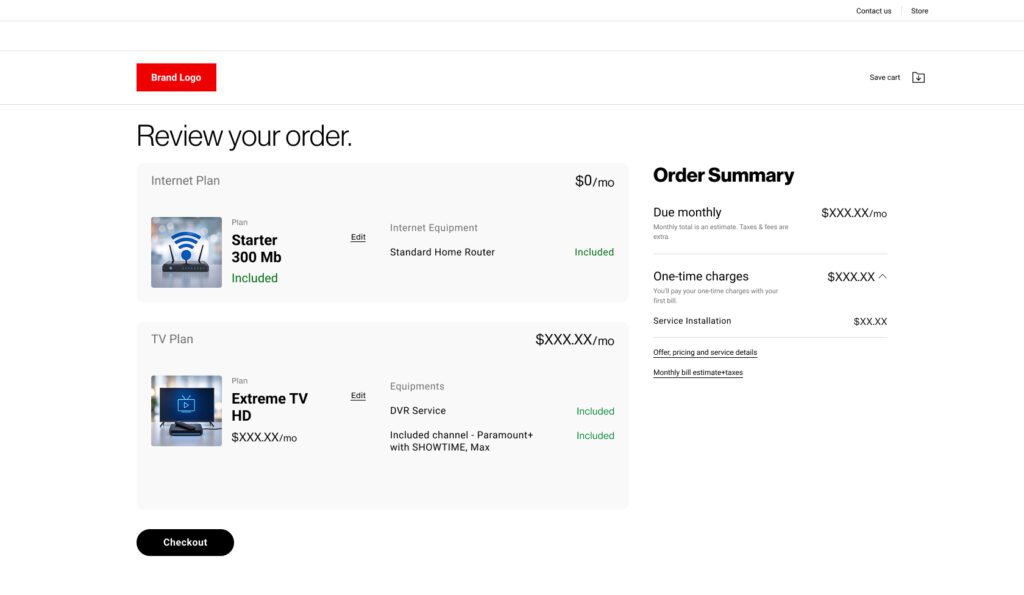Click the Save cart download icon

[918, 77]
